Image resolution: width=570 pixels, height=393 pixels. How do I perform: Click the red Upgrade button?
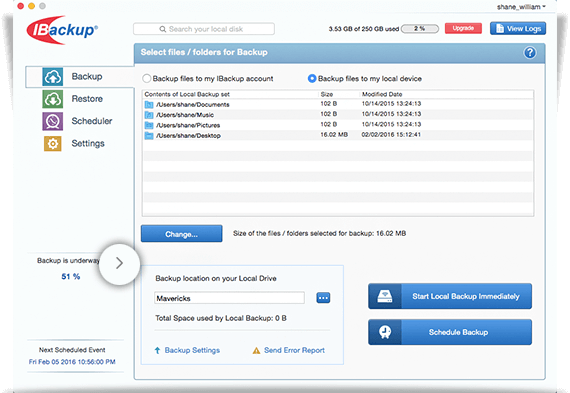[x=463, y=28]
